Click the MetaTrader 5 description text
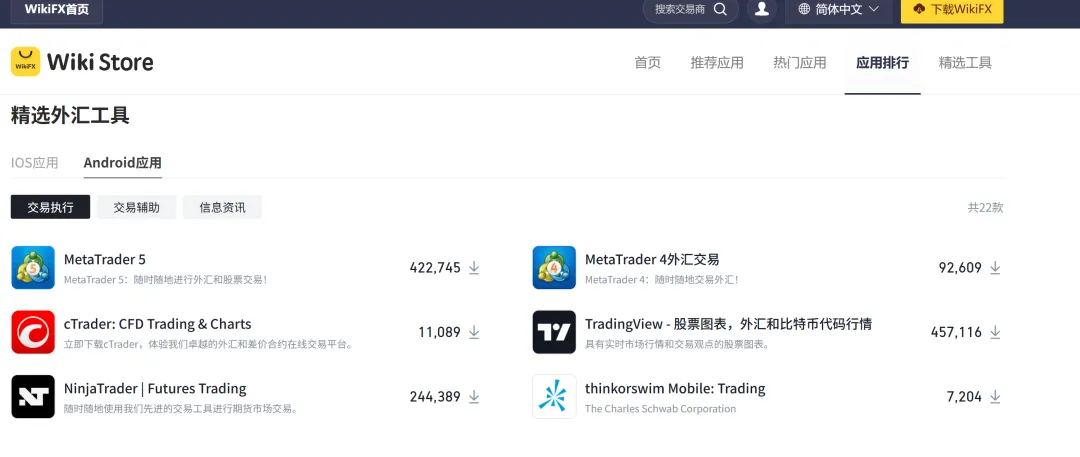Screen dimensions: 1080x457 pyautogui.click(x=165, y=280)
